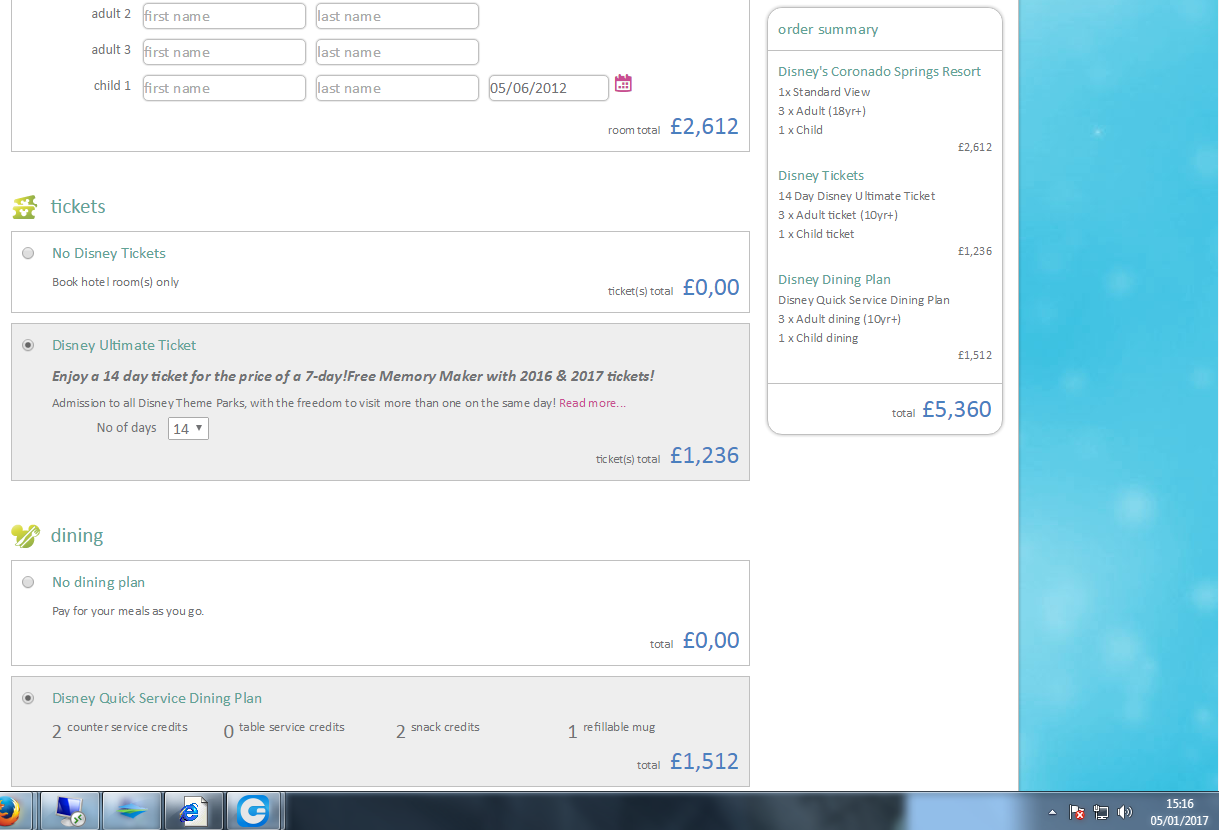1219x830 pixels.
Task: Open the blue-green swoosh taskbar app
Action: (132, 812)
